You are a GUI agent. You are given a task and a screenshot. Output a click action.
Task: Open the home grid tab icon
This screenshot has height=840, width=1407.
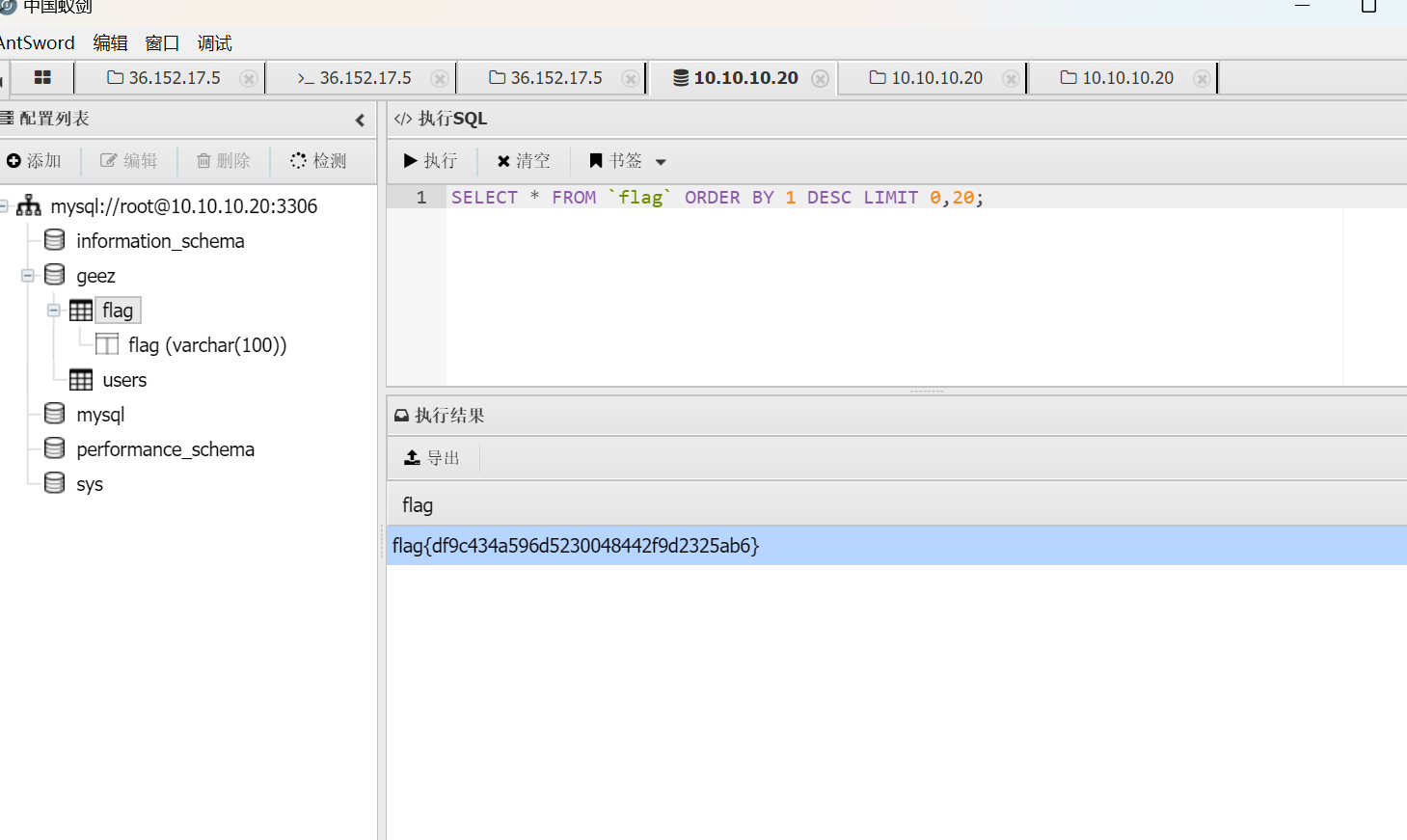point(42,78)
